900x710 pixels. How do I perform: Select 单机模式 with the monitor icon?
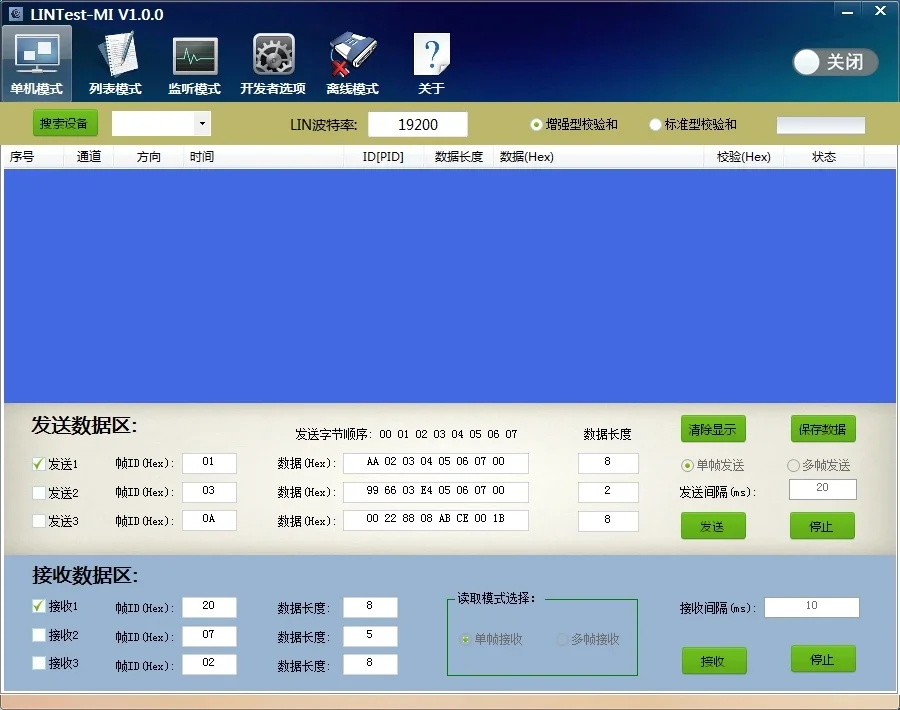[37, 60]
